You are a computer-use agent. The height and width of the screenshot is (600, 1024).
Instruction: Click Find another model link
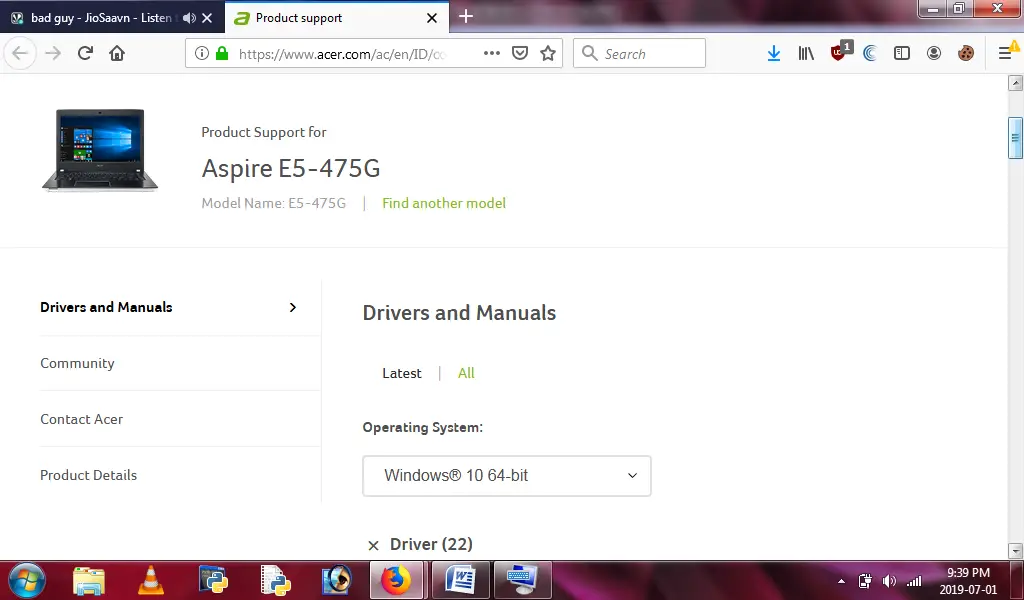[x=444, y=203]
